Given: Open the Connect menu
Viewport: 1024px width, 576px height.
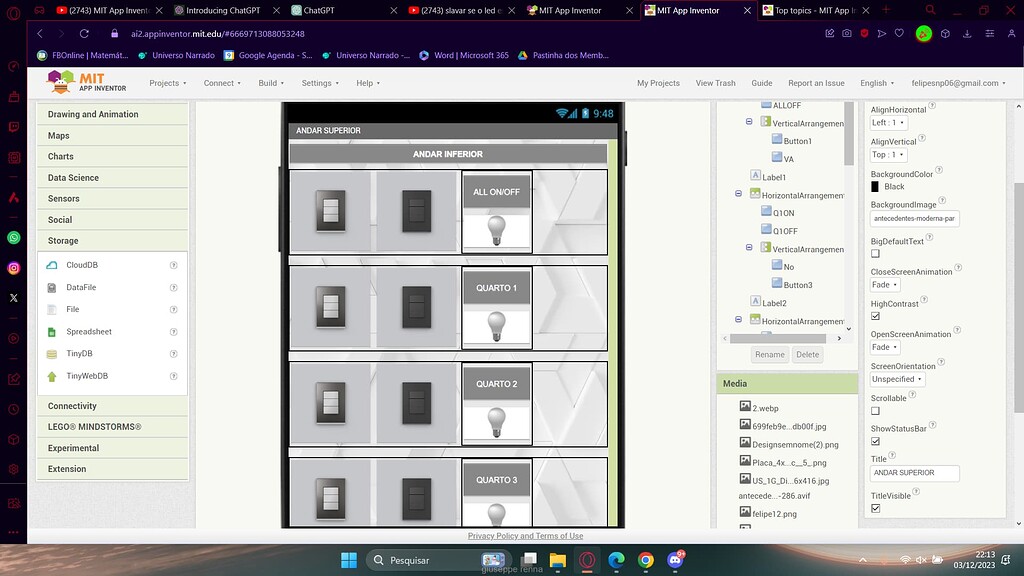Looking at the screenshot, I should [x=222, y=83].
